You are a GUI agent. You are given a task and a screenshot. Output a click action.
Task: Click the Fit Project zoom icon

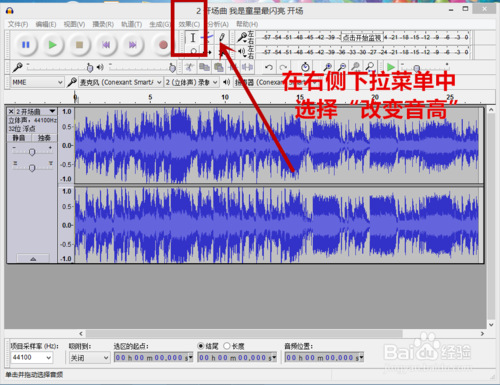(370, 67)
